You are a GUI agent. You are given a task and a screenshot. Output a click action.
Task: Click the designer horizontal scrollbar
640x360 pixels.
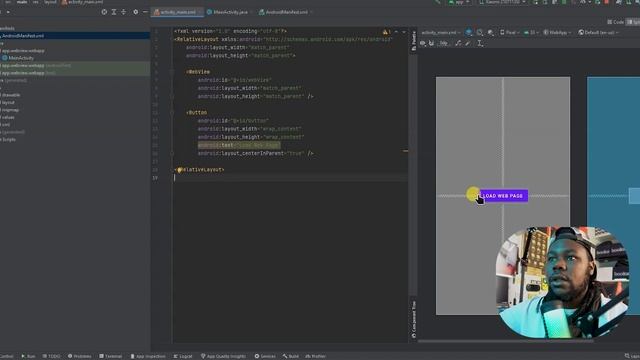pyautogui.click(x=505, y=341)
